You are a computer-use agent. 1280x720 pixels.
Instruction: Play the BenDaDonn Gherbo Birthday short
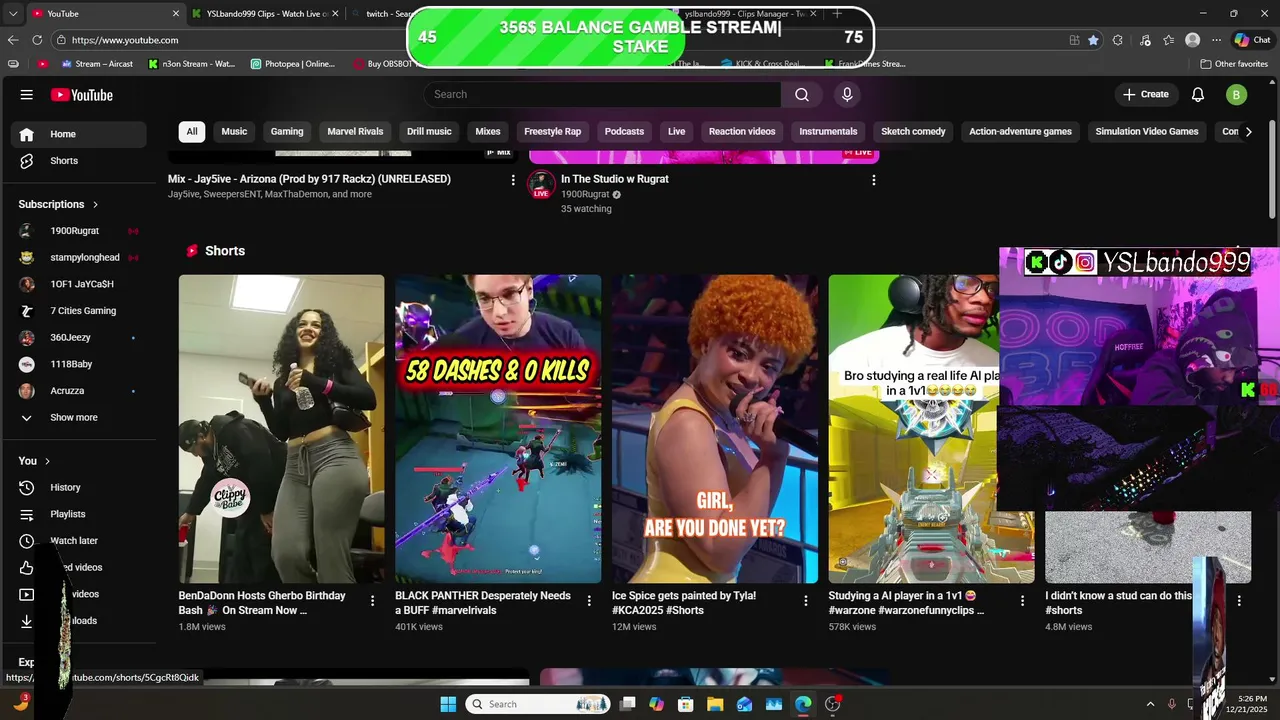click(x=281, y=429)
